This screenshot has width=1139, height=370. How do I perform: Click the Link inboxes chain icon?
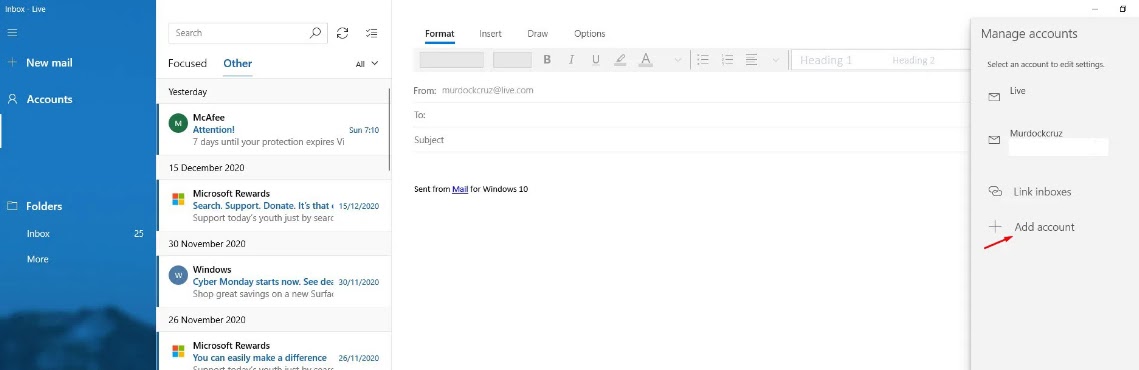pos(995,192)
